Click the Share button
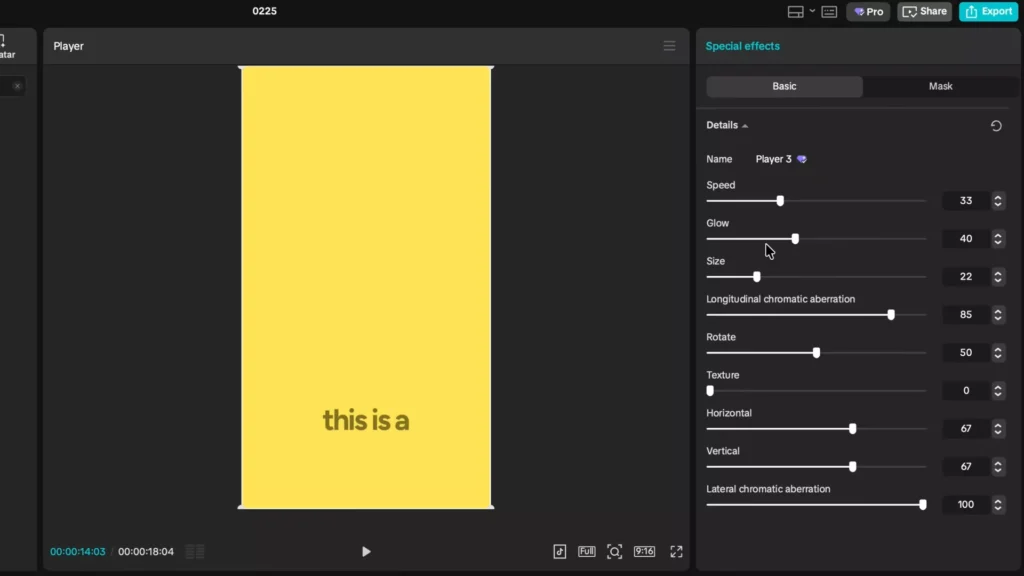 point(924,11)
